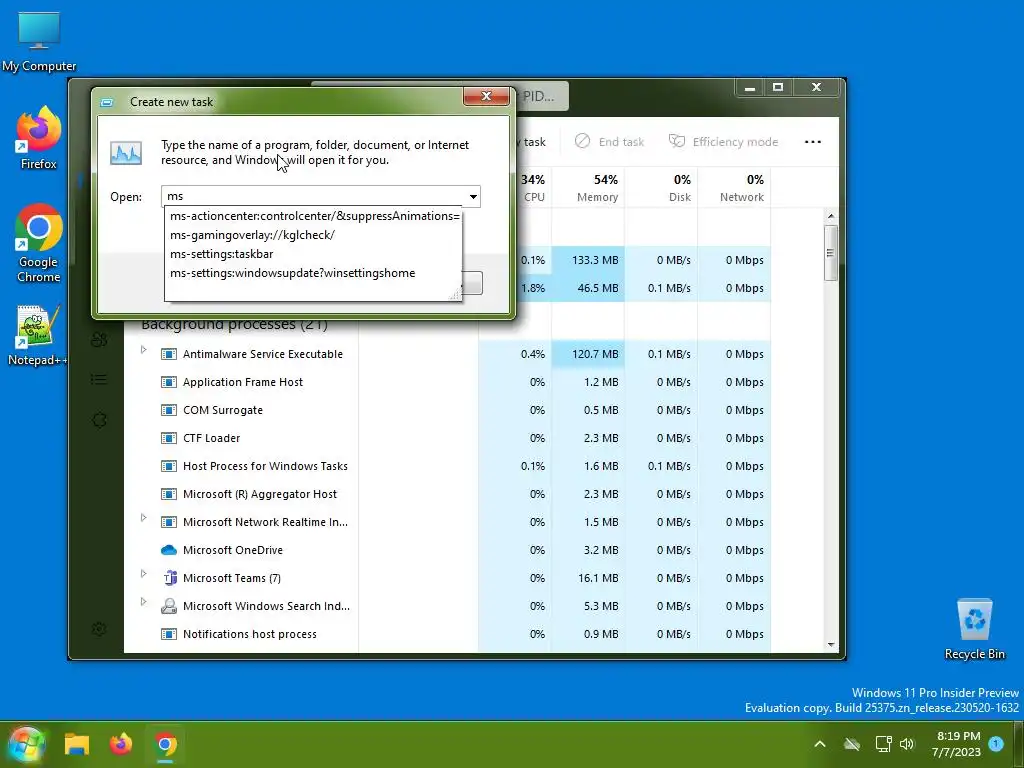This screenshot has width=1024, height=768.
Task: Click the OneDrive tray icon
Action: pos(852,744)
